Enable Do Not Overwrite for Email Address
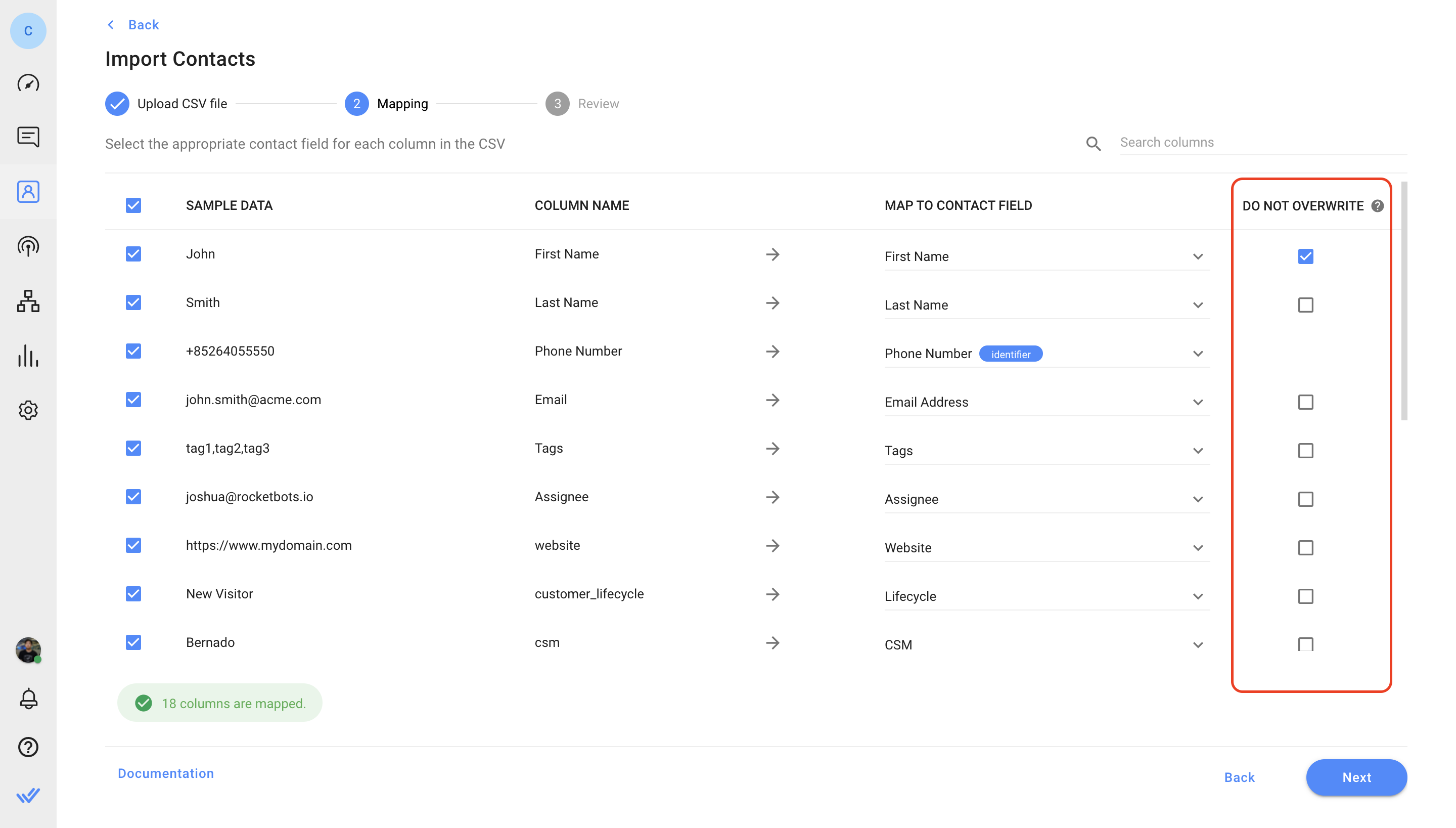 pos(1305,402)
